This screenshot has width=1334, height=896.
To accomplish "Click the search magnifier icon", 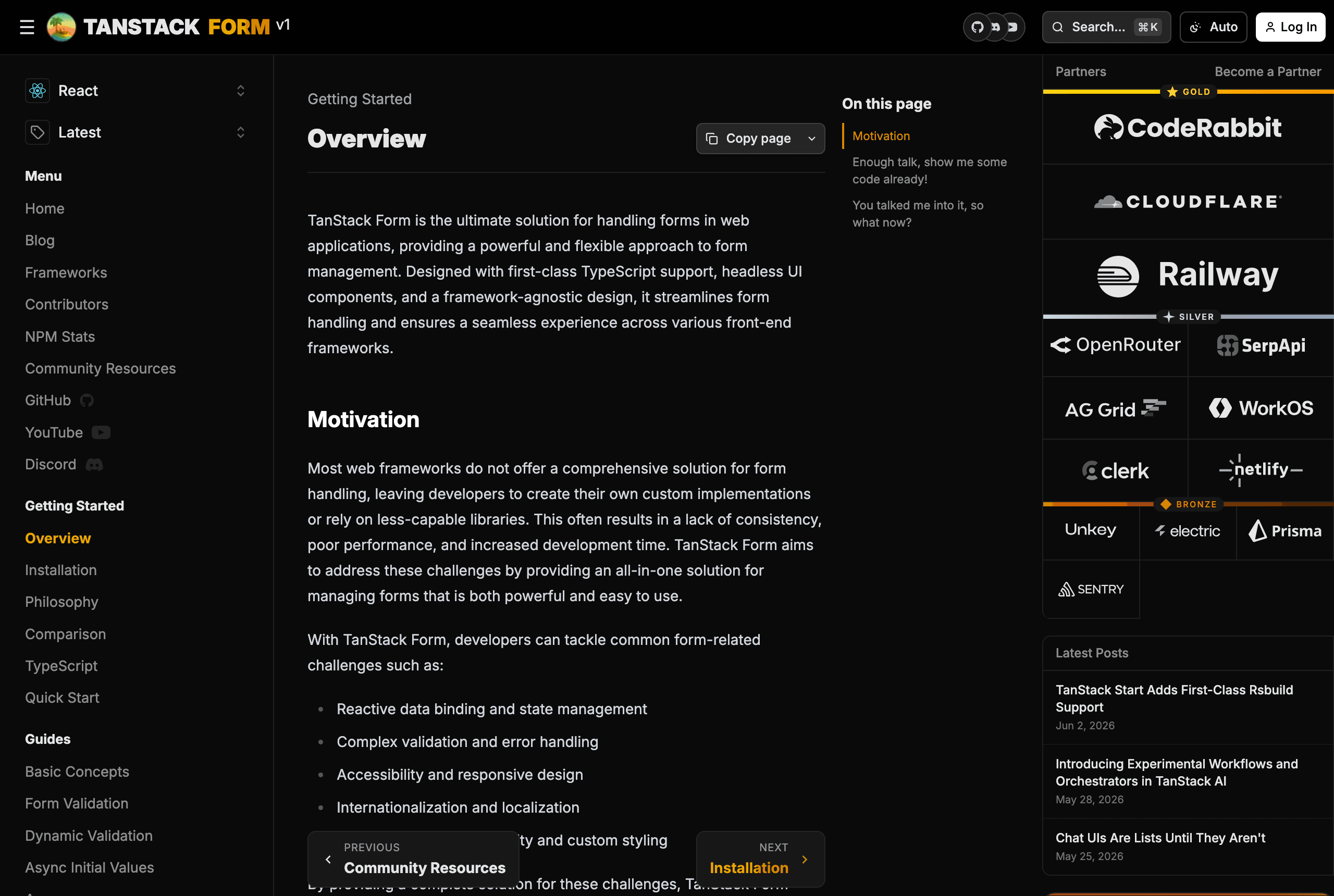I will (1057, 27).
